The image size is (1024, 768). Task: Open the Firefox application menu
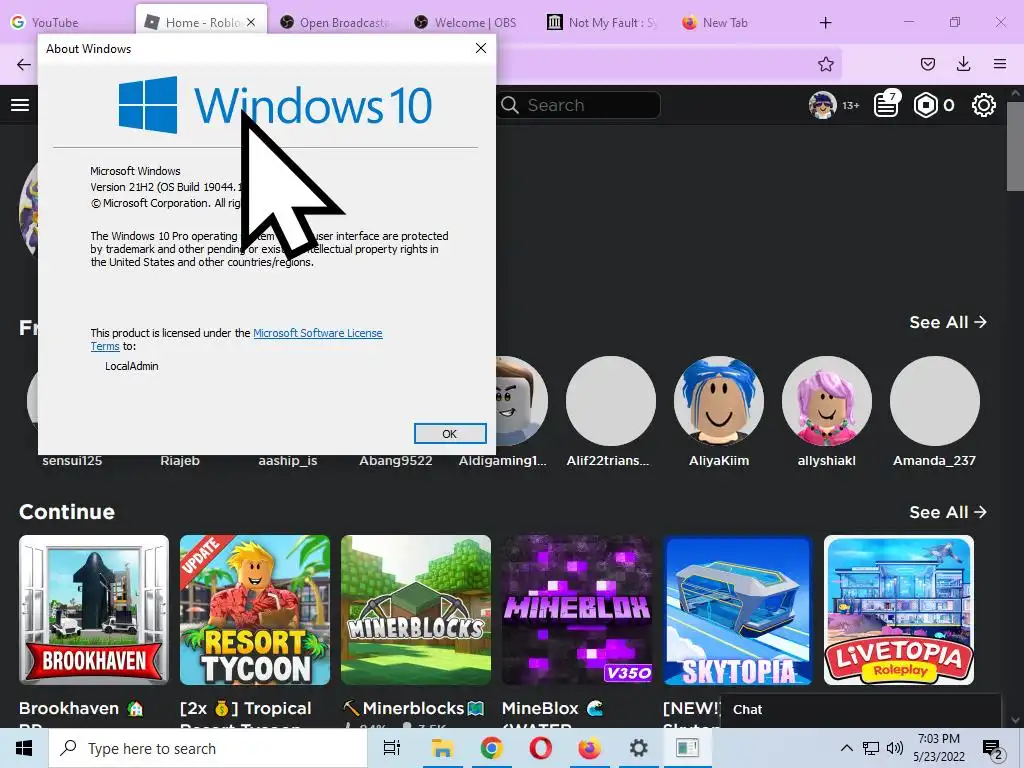coord(1000,64)
